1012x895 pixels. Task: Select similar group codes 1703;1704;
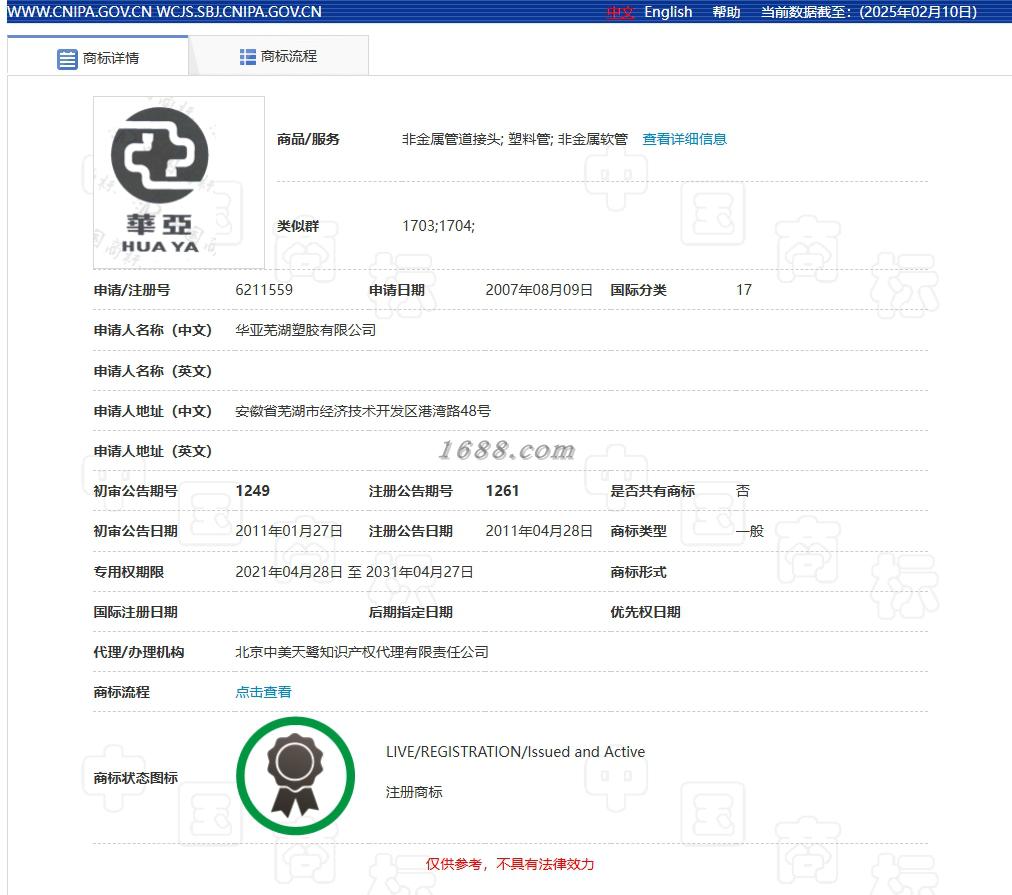pyautogui.click(x=438, y=226)
